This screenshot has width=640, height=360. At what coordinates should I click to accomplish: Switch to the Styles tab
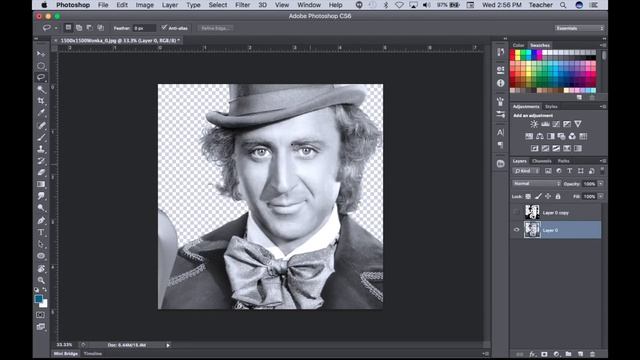coord(551,107)
